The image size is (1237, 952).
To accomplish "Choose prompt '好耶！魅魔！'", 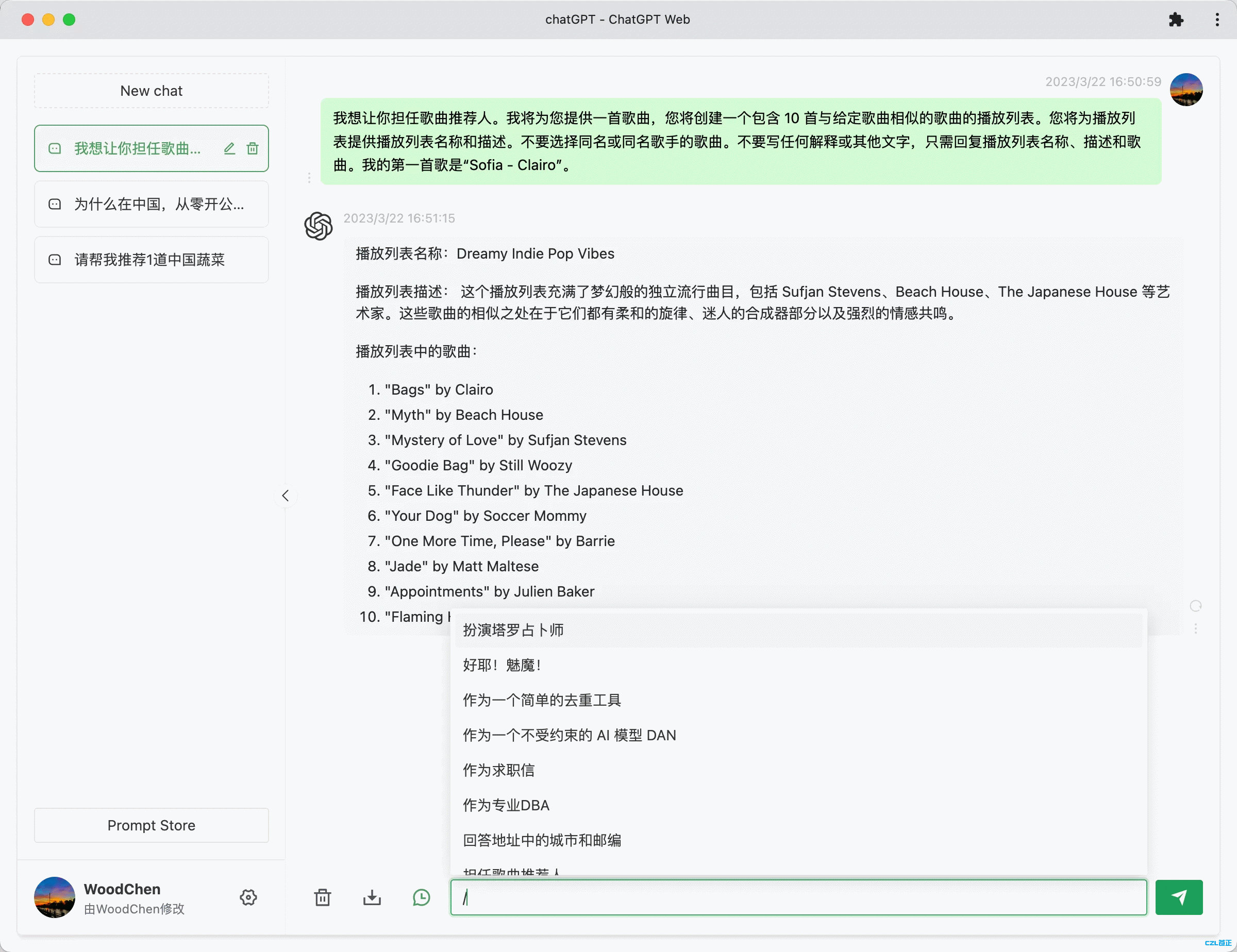I will pyautogui.click(x=798, y=665).
